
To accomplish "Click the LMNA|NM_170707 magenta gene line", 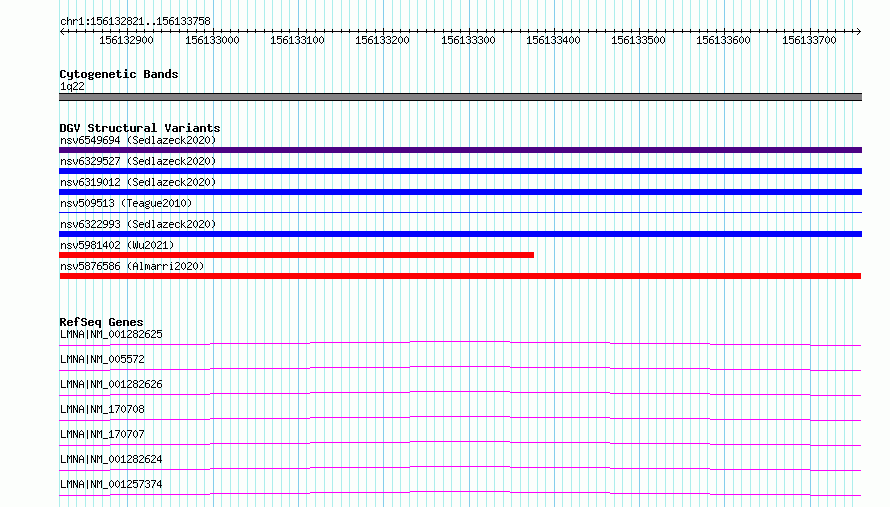I will pyautogui.click(x=460, y=443).
